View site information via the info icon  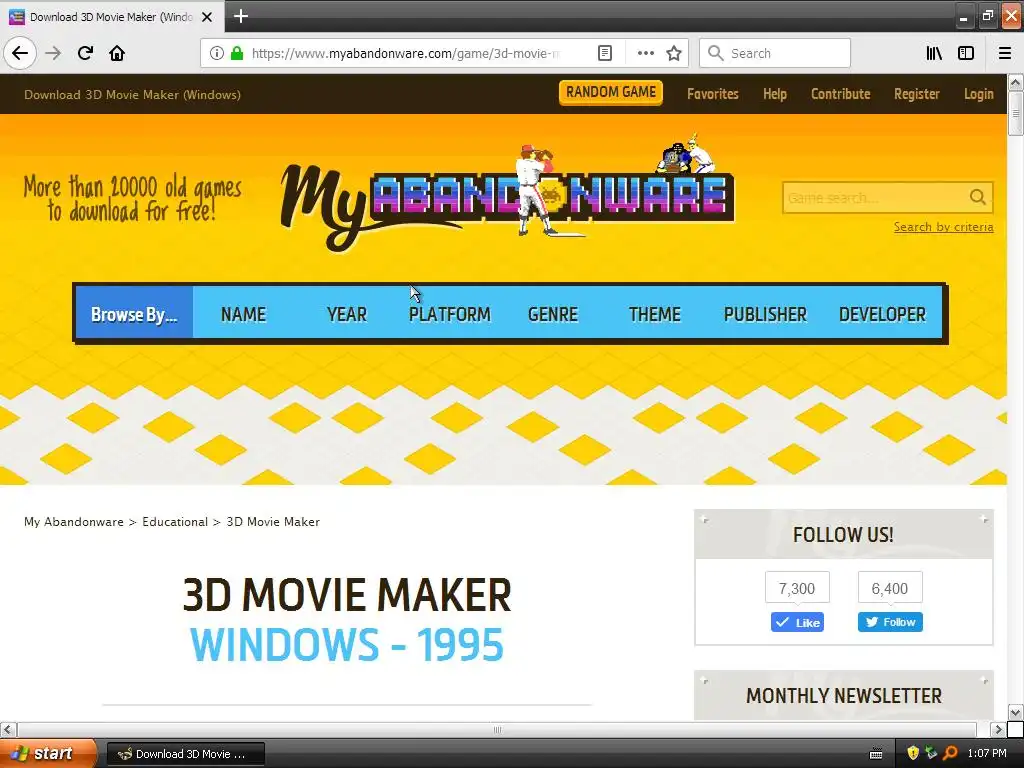click(217, 53)
